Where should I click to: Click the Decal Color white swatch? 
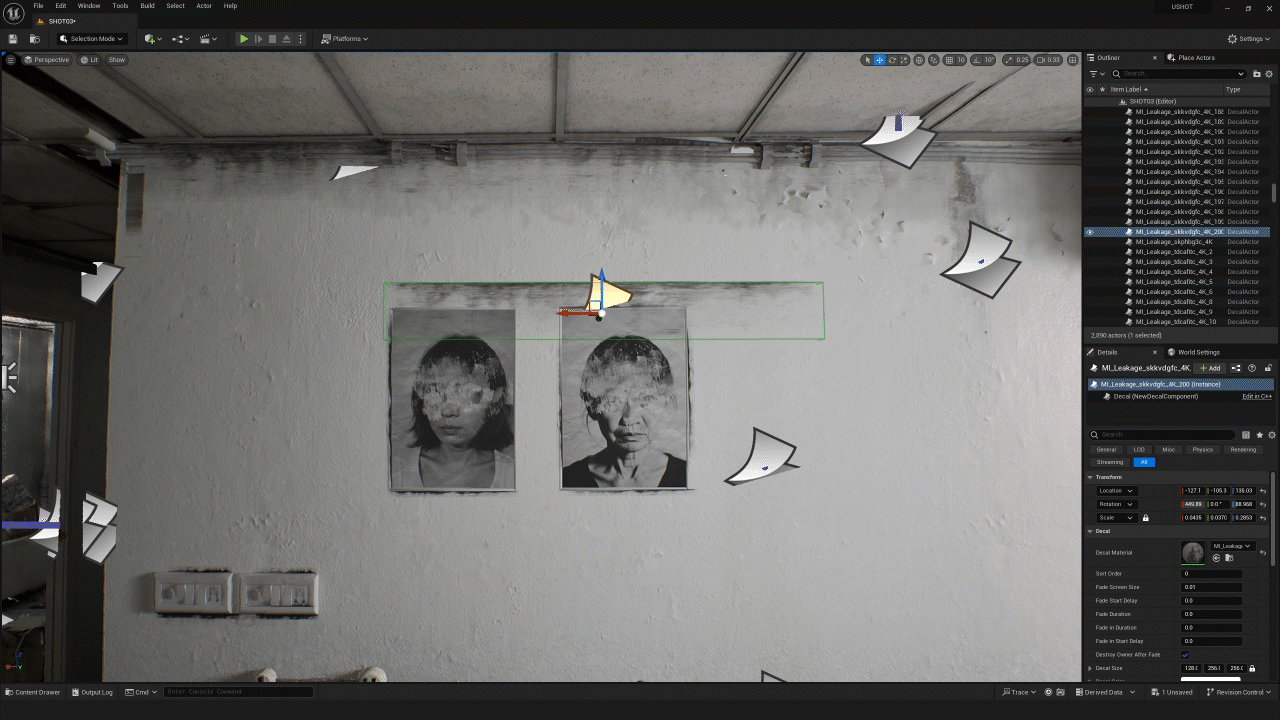click(1211, 680)
